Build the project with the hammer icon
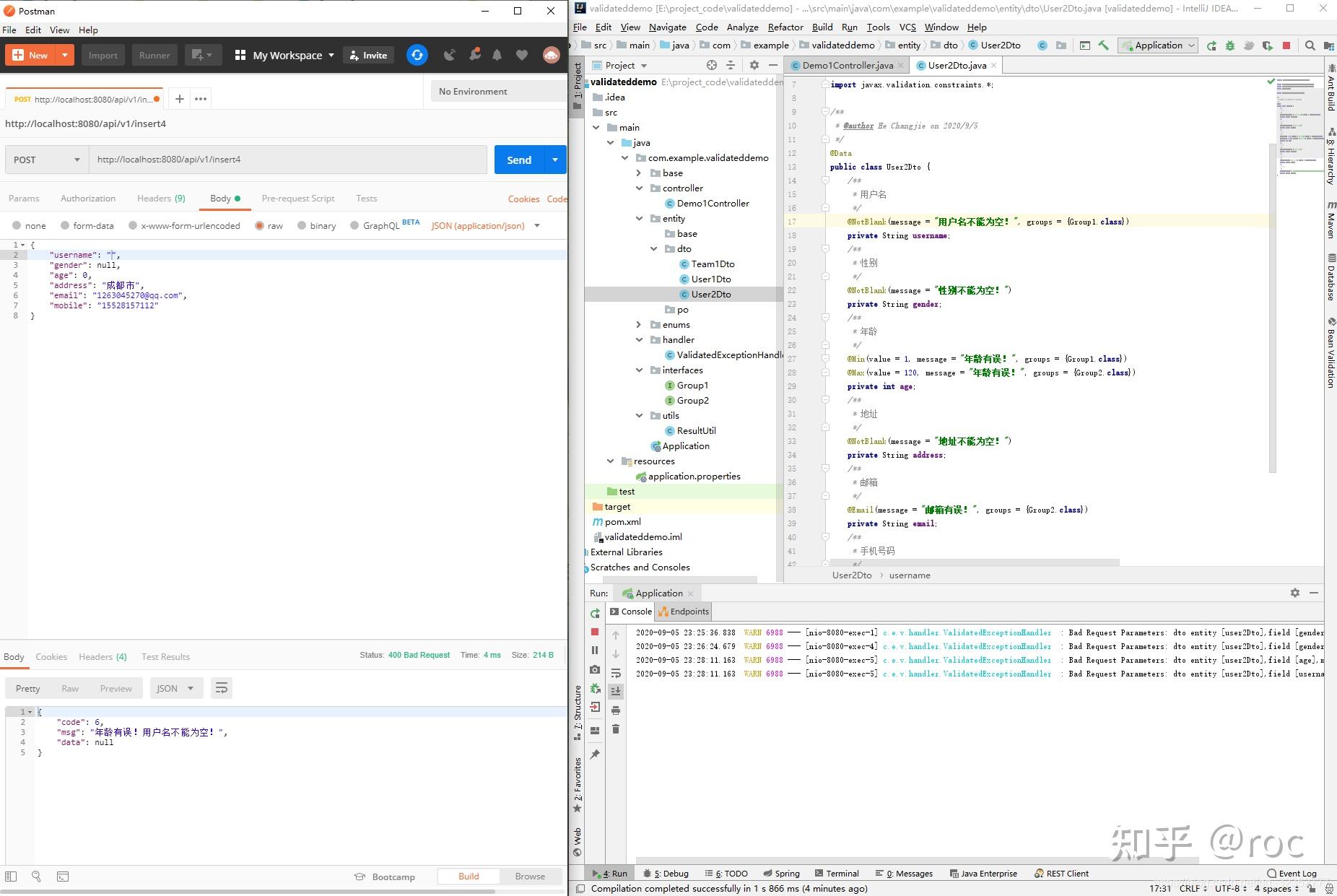The image size is (1337, 896). click(1104, 45)
